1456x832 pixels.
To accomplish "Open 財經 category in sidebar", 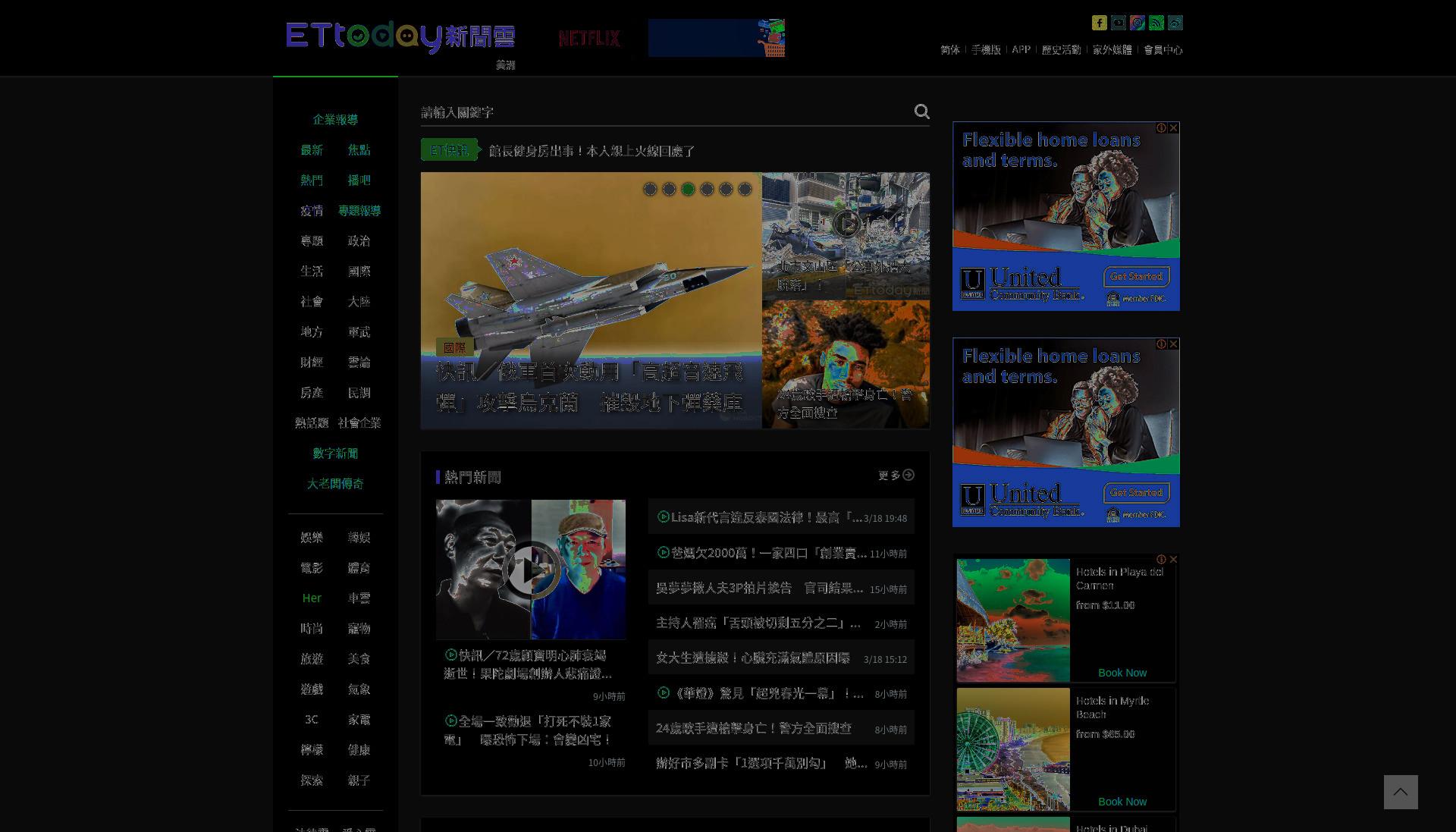I will [x=312, y=363].
